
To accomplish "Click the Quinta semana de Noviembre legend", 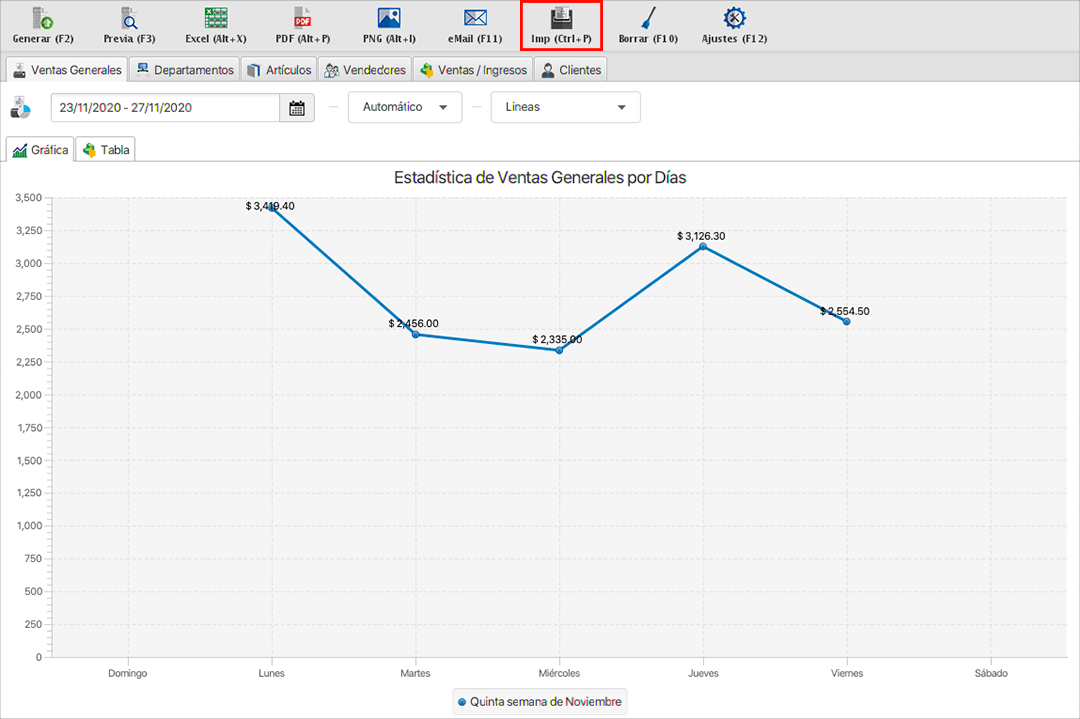I will (540, 702).
